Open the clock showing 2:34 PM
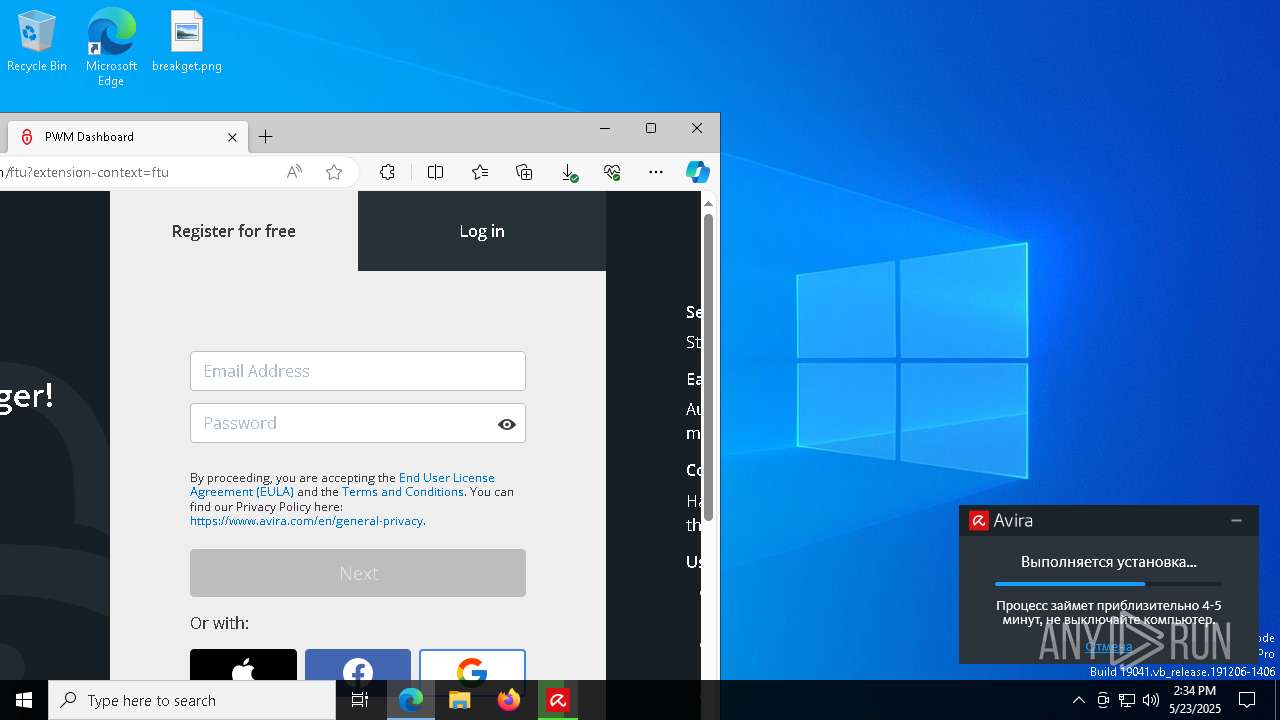This screenshot has height=720, width=1280. click(x=1195, y=700)
